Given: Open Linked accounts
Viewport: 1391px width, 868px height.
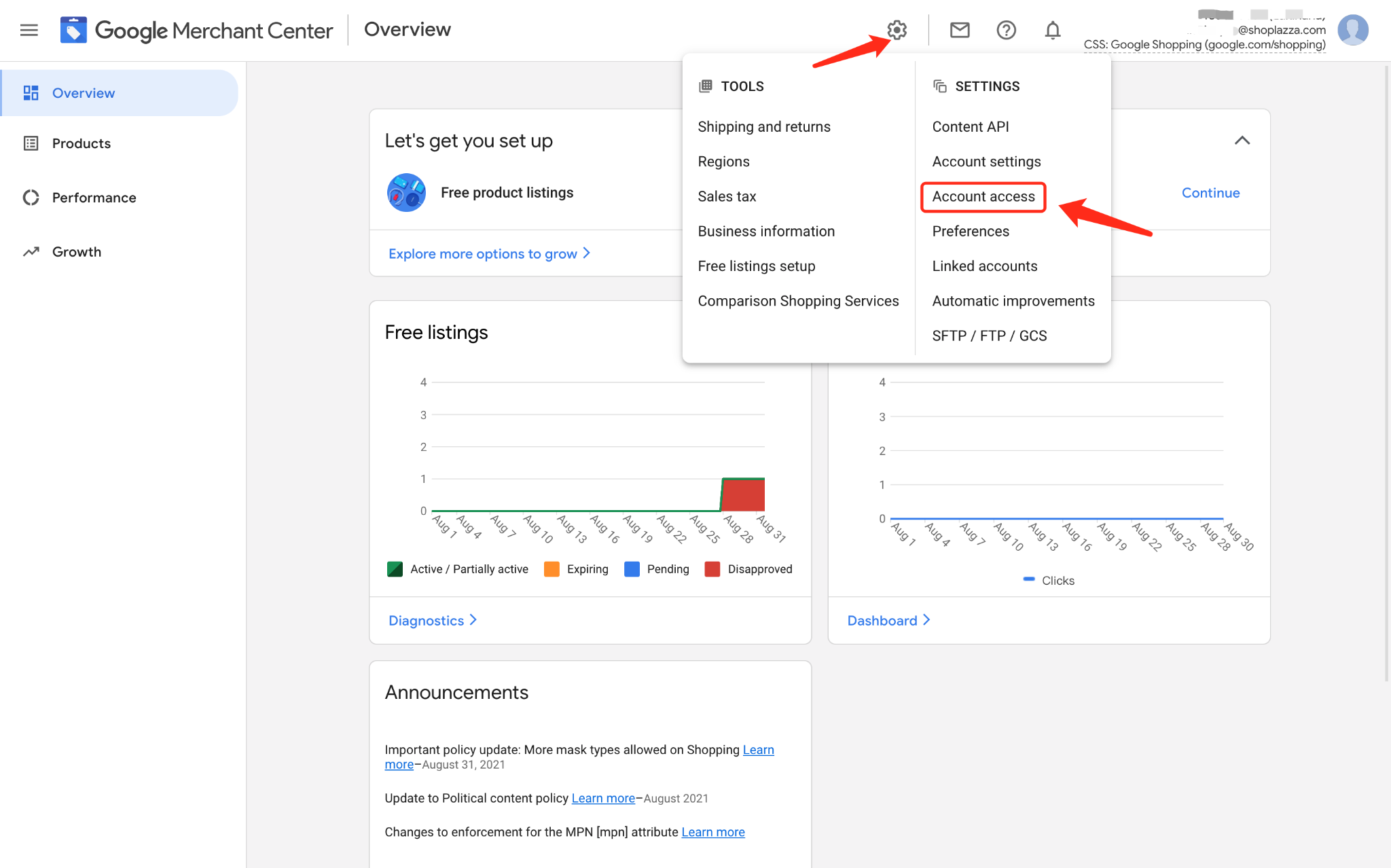Looking at the screenshot, I should pyautogui.click(x=984, y=266).
